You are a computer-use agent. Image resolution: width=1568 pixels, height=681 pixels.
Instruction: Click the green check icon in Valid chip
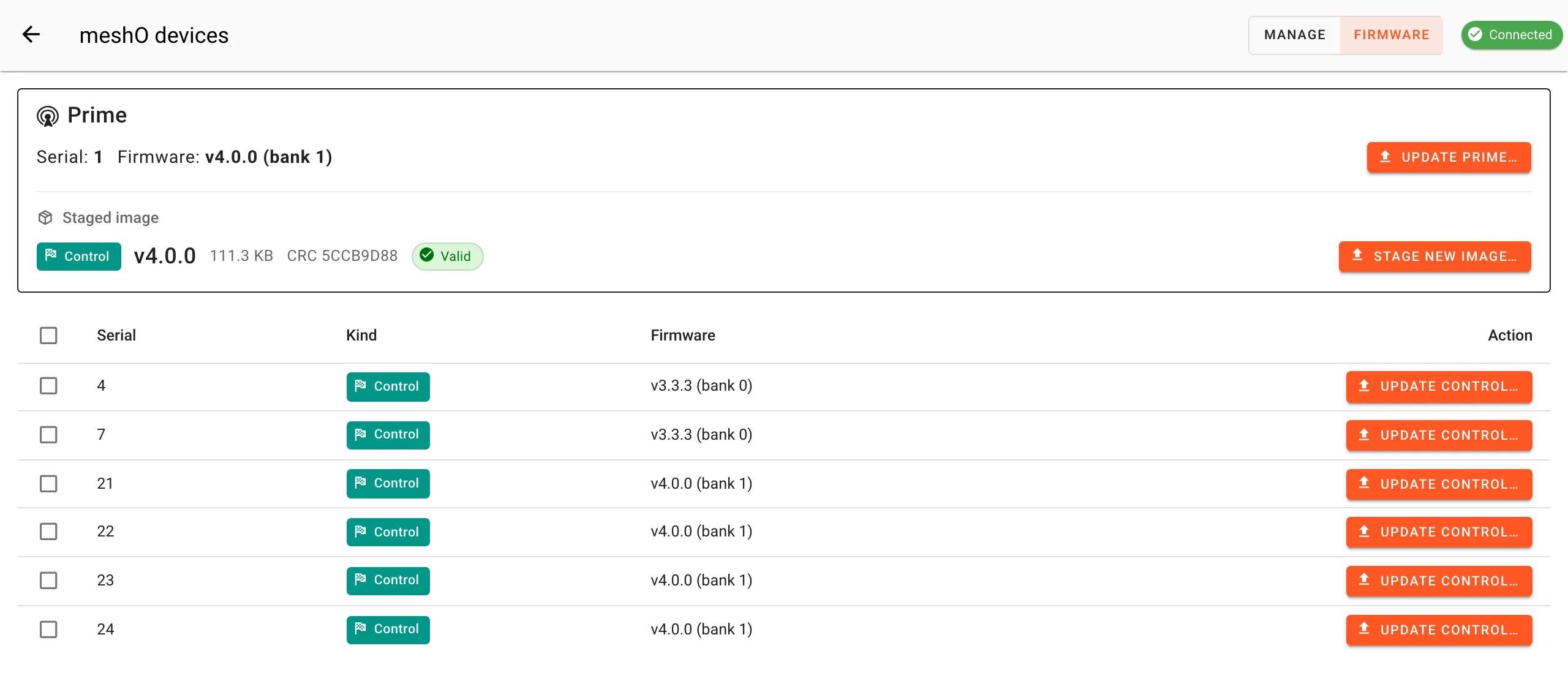tap(427, 255)
